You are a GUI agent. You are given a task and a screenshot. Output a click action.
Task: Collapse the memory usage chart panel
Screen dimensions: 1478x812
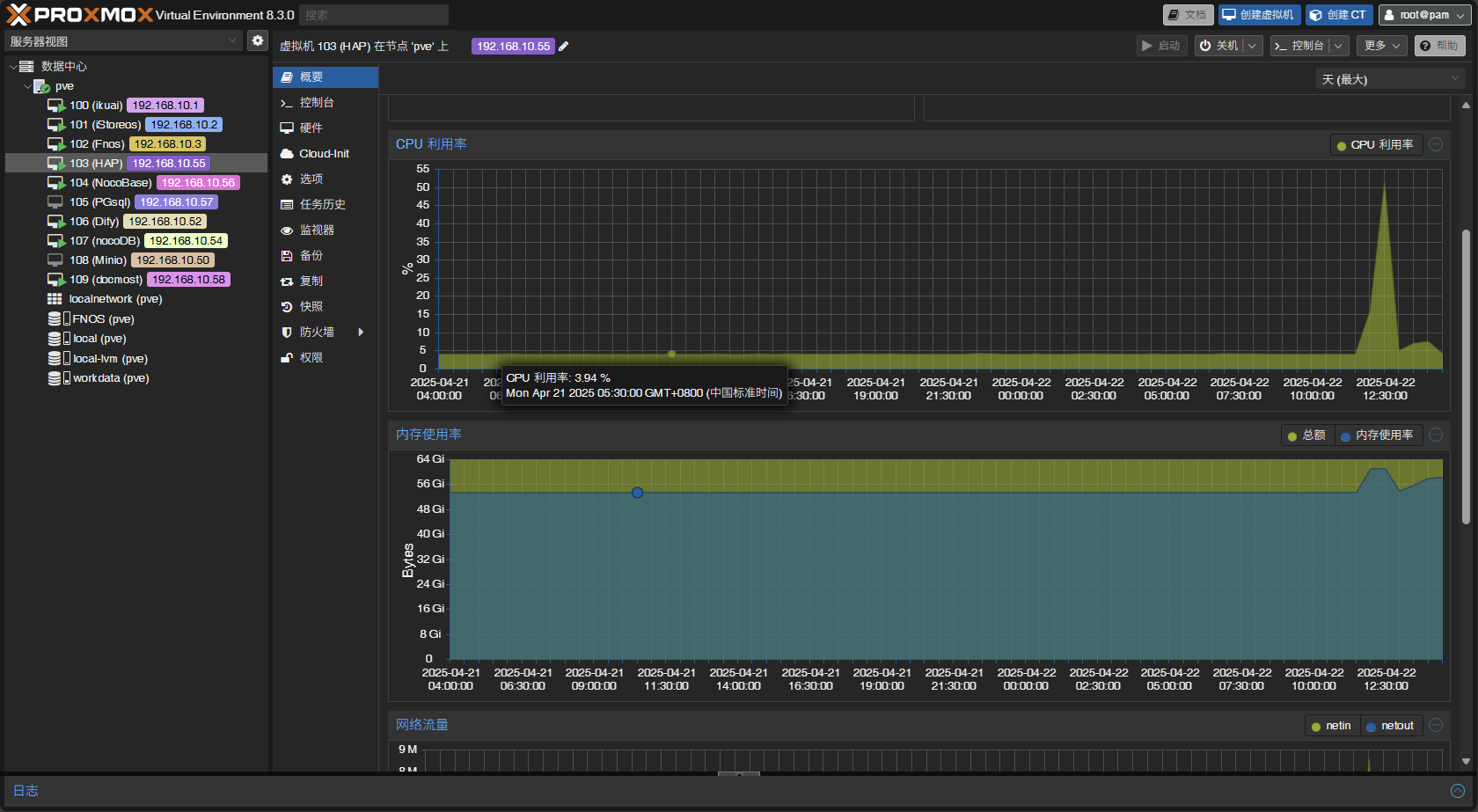tap(1436, 435)
